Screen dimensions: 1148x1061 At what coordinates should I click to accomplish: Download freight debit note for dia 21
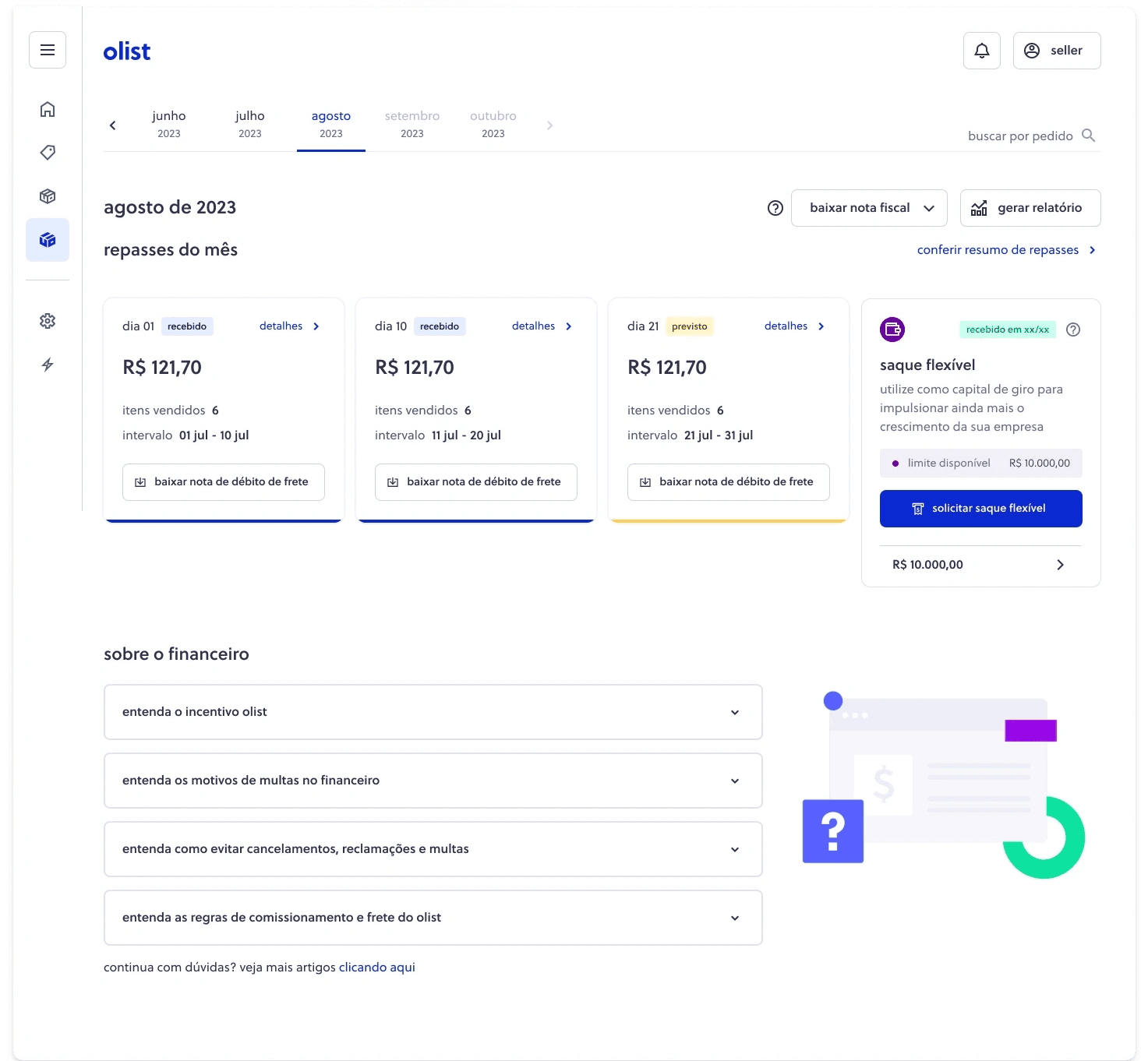click(729, 482)
